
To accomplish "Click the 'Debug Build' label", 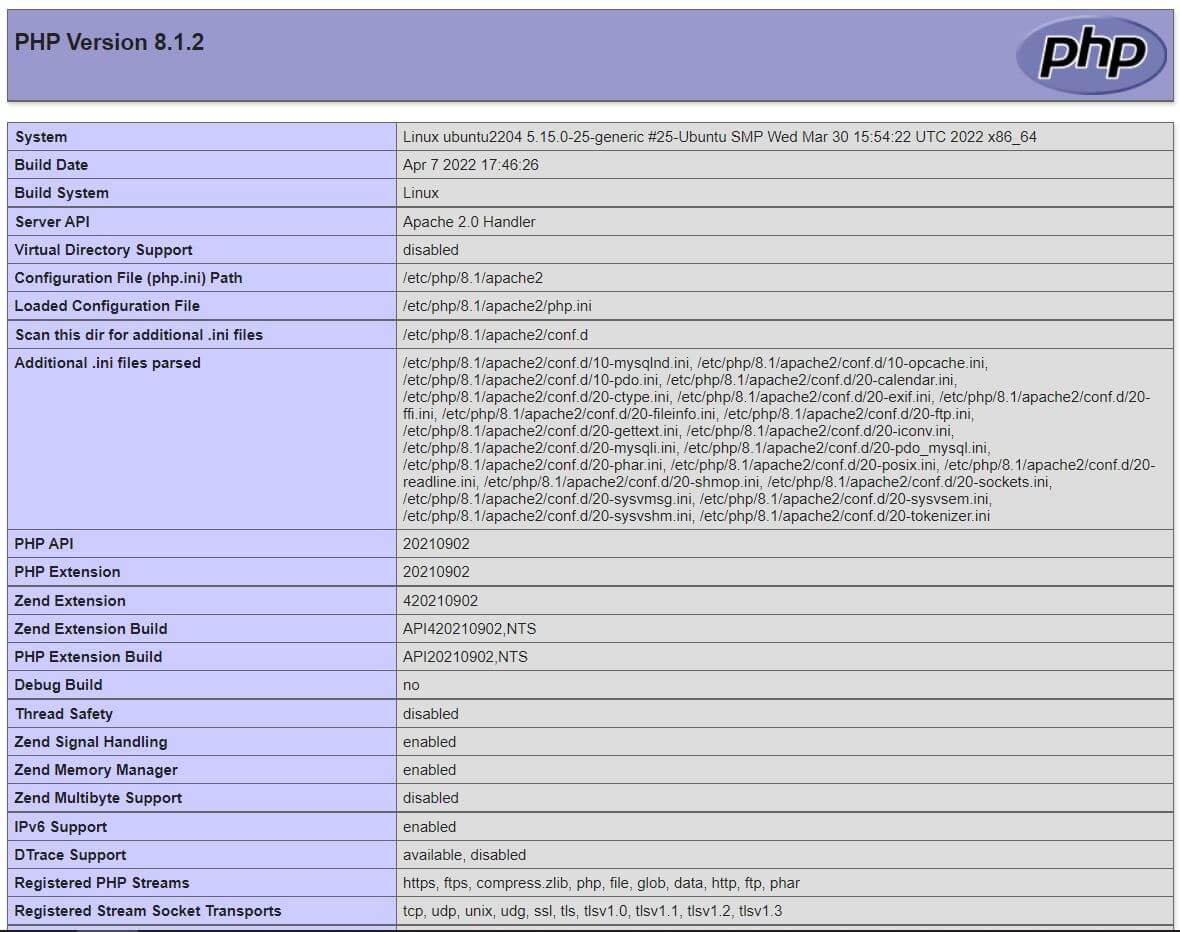I will 58,685.
